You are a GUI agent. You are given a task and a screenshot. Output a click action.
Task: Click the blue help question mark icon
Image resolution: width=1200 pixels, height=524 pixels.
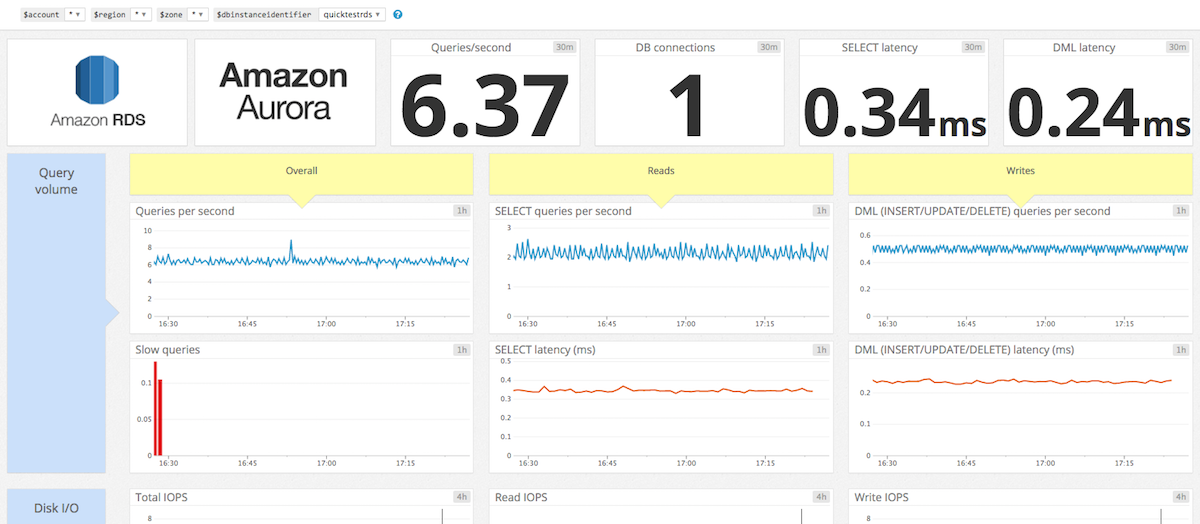[398, 15]
